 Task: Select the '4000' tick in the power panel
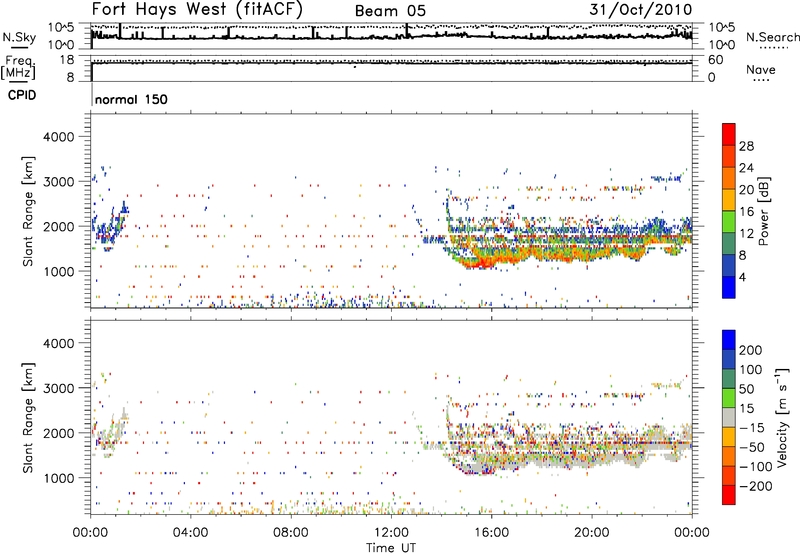(58, 137)
